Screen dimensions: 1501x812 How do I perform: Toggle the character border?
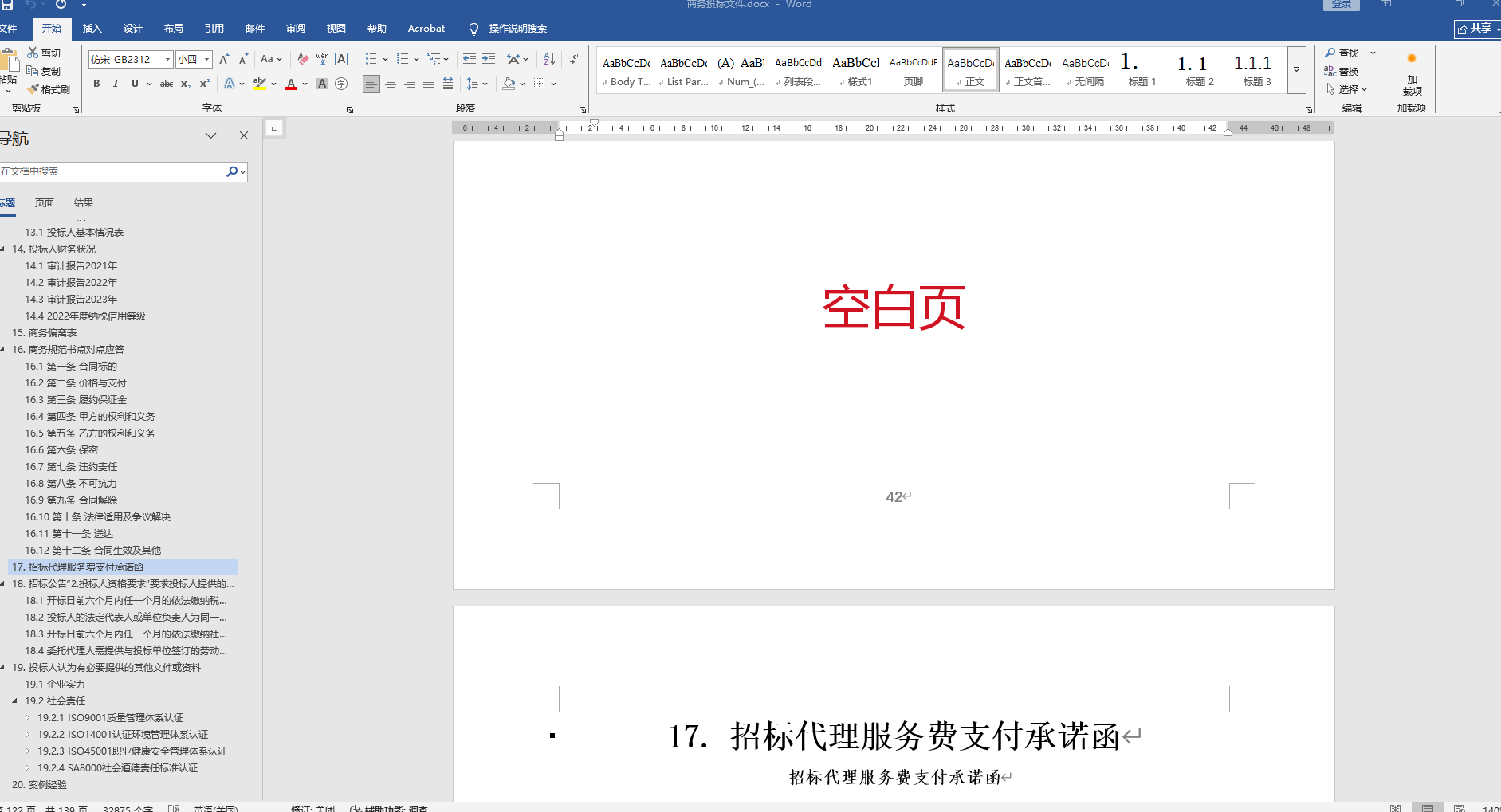point(341,59)
